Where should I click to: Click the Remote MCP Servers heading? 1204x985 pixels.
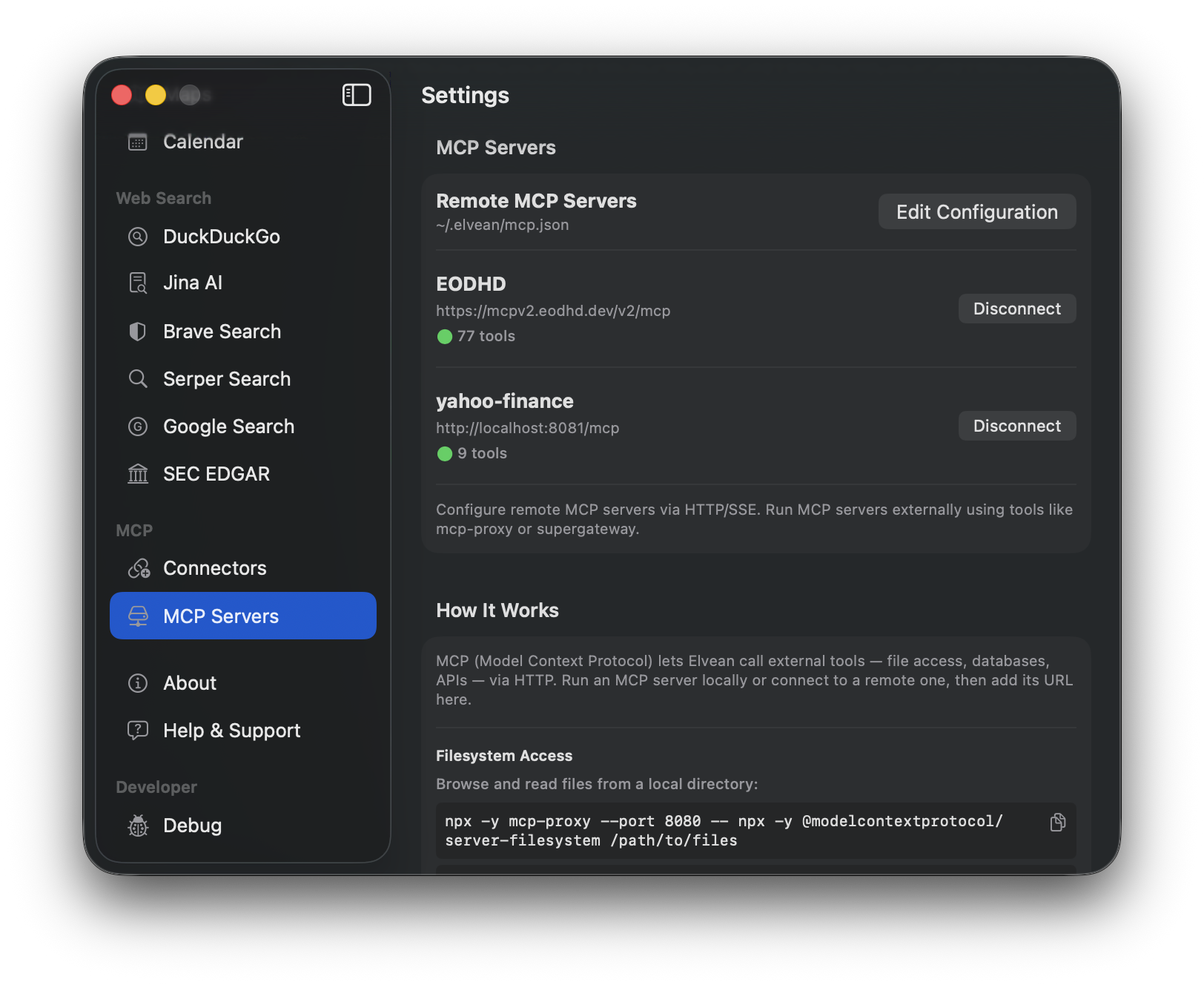[x=536, y=201]
